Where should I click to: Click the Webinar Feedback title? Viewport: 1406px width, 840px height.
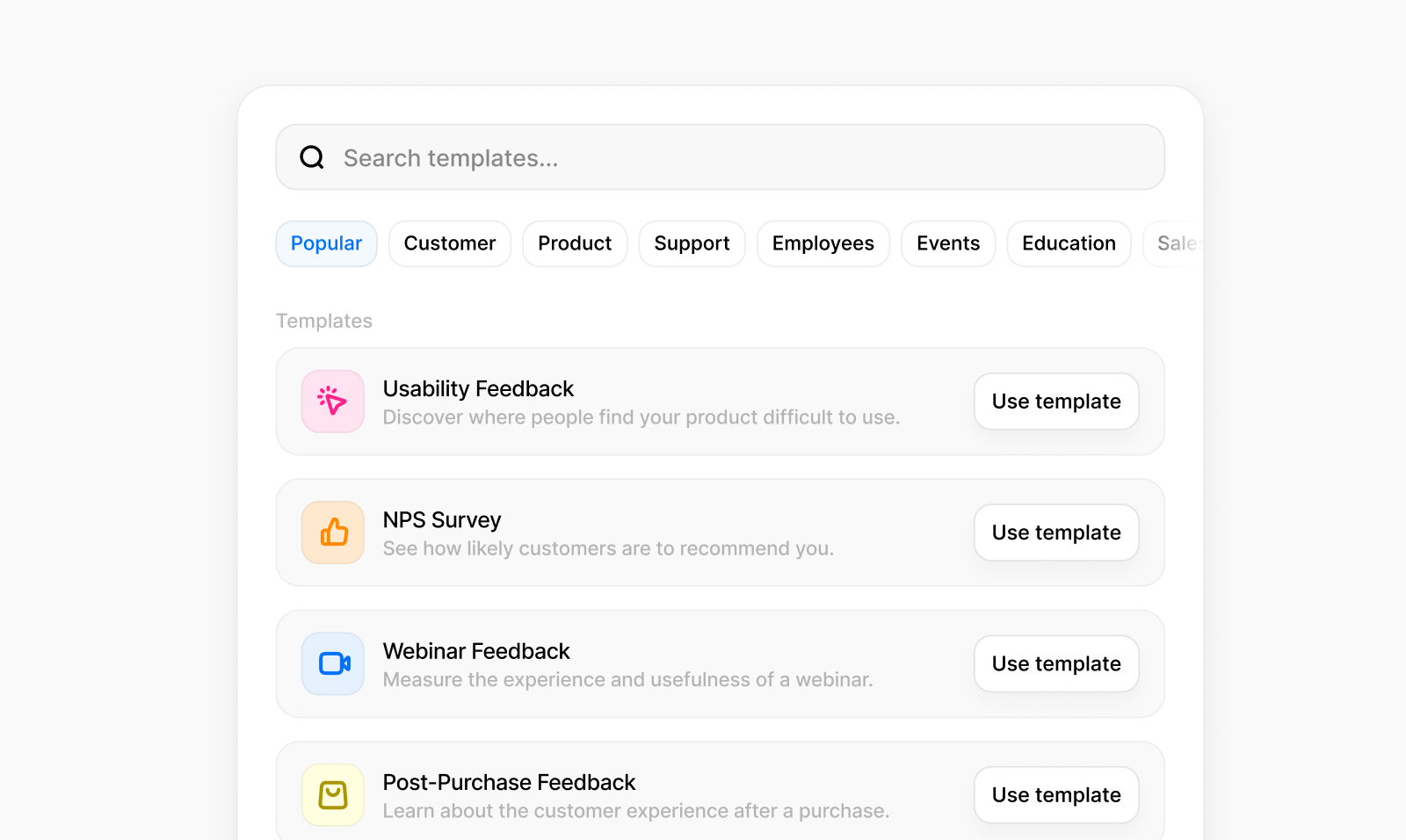click(x=476, y=651)
